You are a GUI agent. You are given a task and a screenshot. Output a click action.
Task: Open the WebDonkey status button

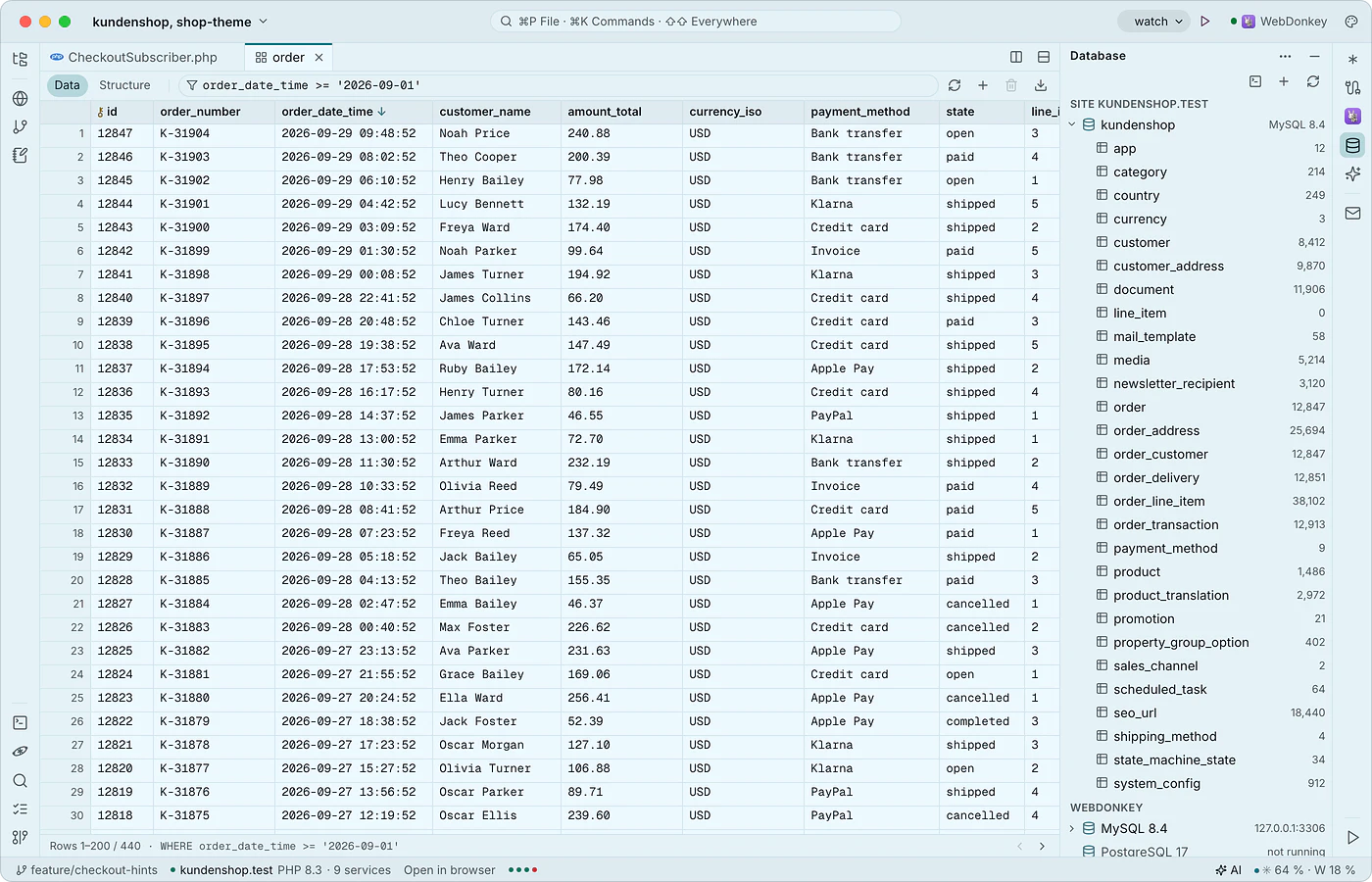tap(1278, 22)
